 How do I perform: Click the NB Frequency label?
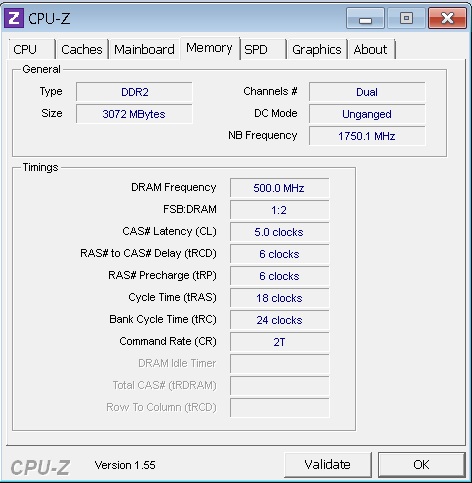coord(263,135)
